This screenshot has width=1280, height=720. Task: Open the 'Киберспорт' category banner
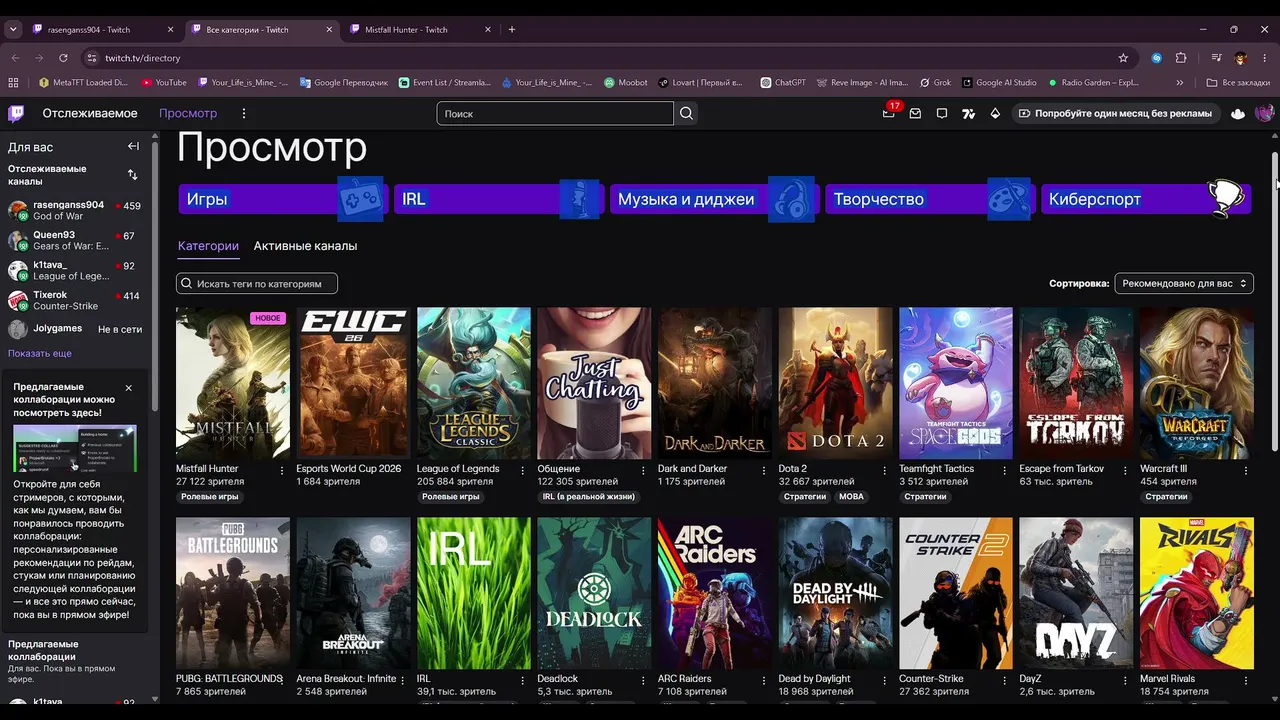click(x=1146, y=199)
